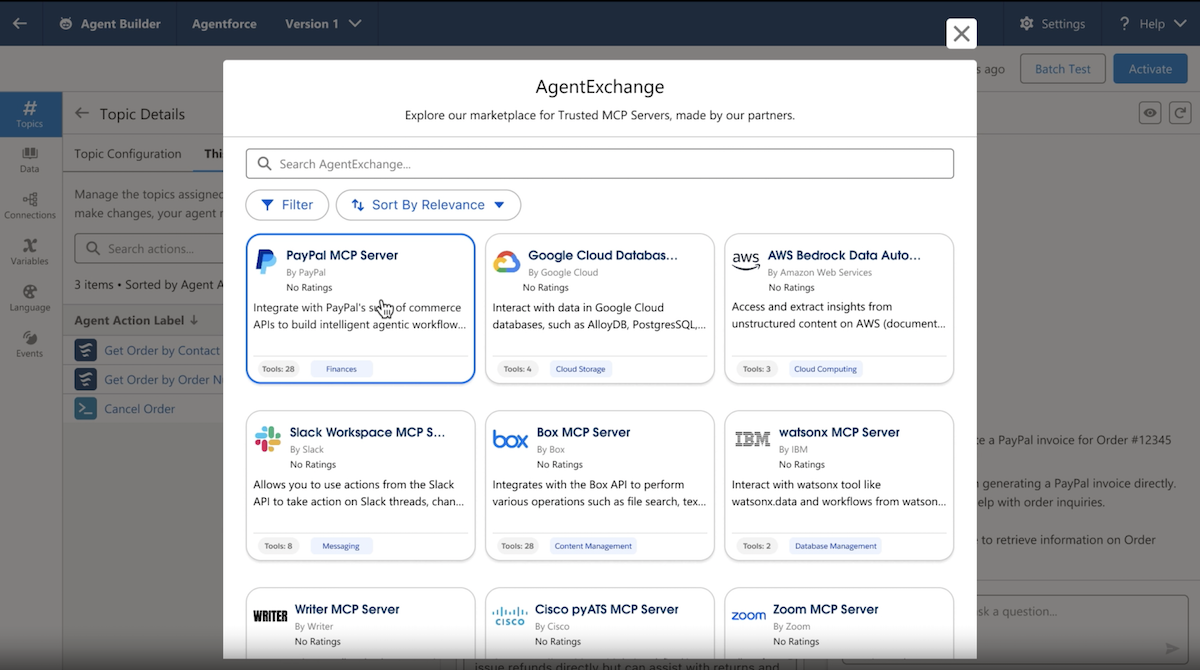Open the Zoom MCP Server title
The height and width of the screenshot is (670, 1200).
[x=826, y=609]
